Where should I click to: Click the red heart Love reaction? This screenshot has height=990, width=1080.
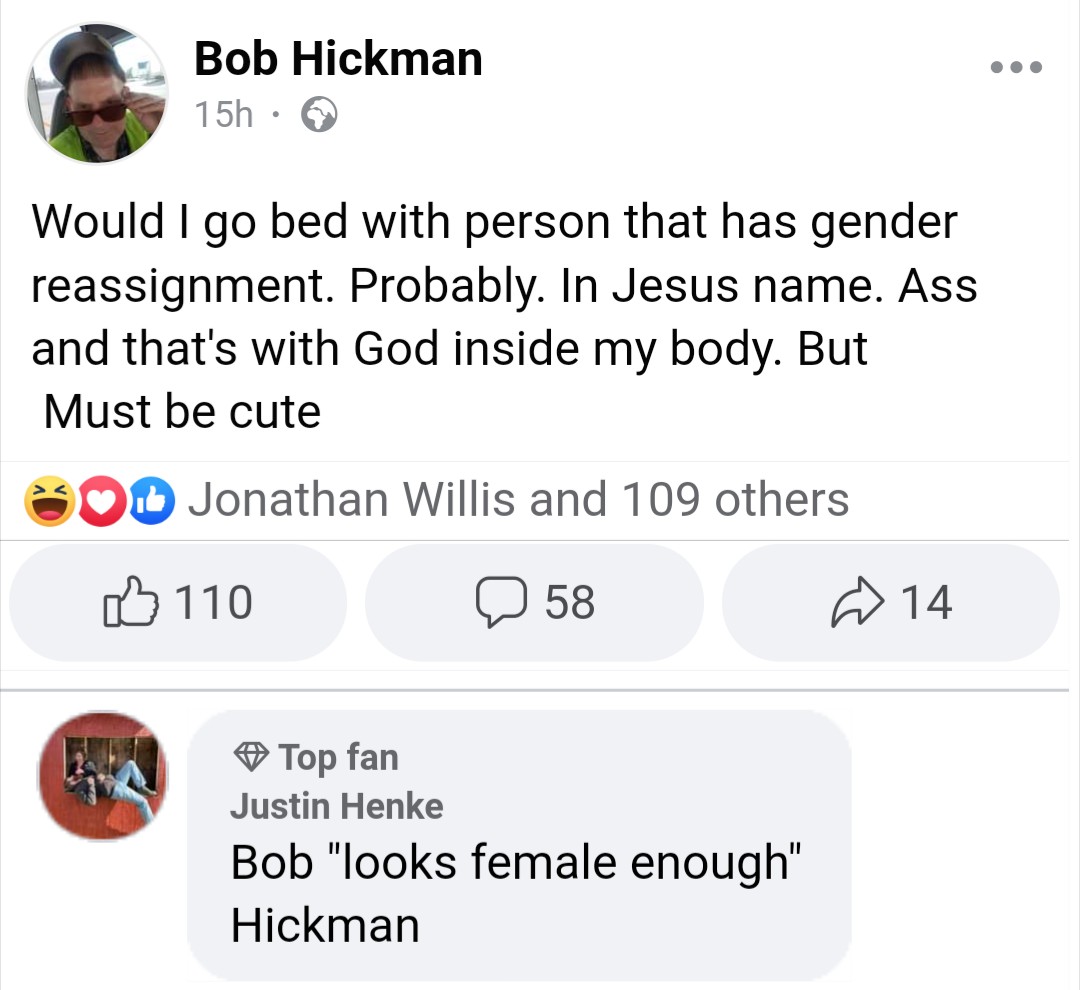point(101,501)
